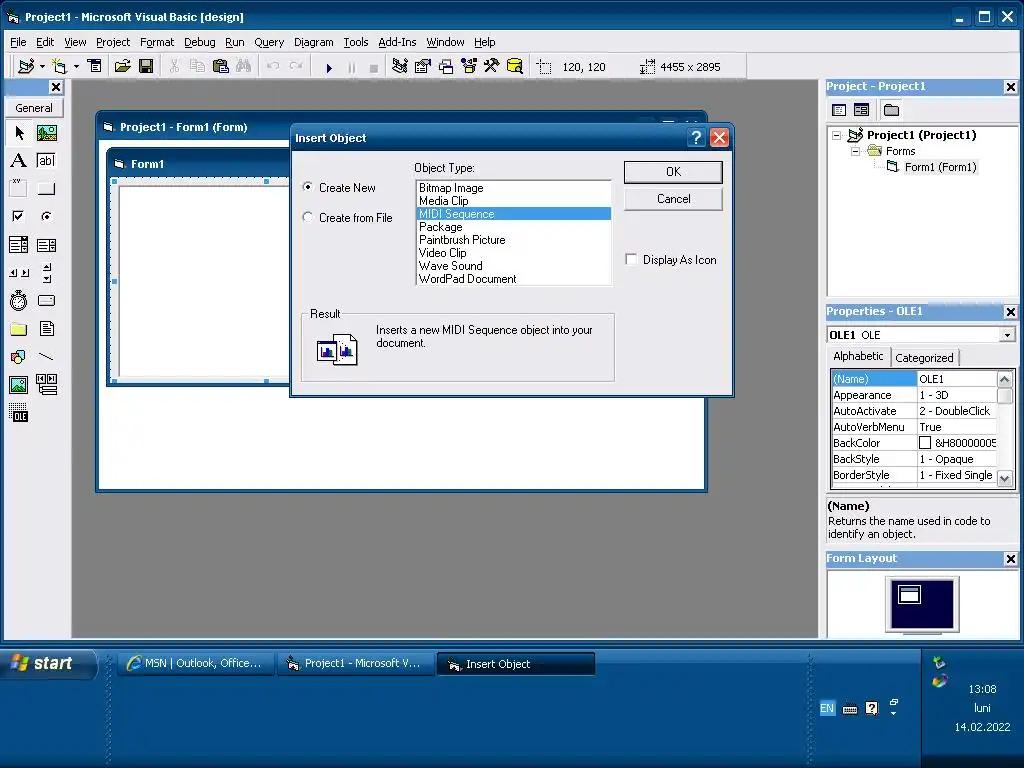Select Form1 (Form1) in project tree
The image size is (1024, 768).
(x=940, y=167)
